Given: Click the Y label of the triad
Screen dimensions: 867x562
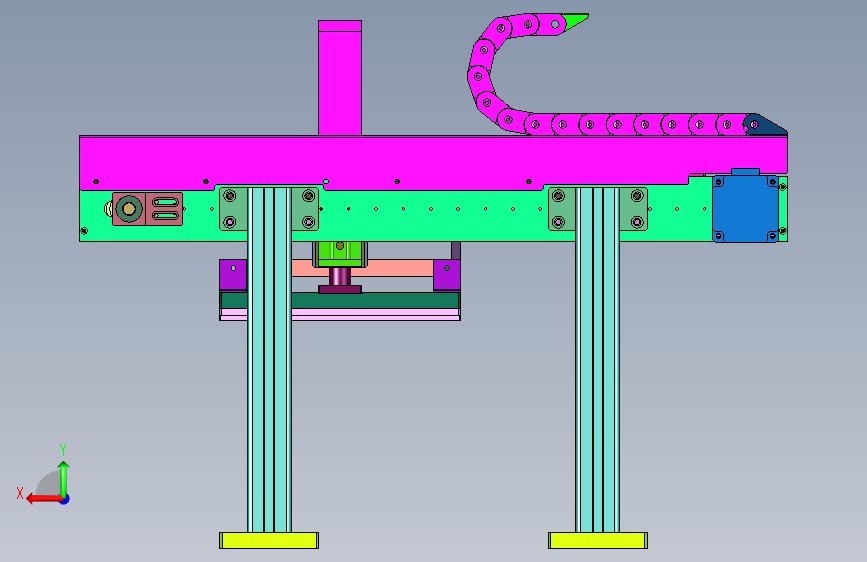Looking at the screenshot, I should point(63,450).
